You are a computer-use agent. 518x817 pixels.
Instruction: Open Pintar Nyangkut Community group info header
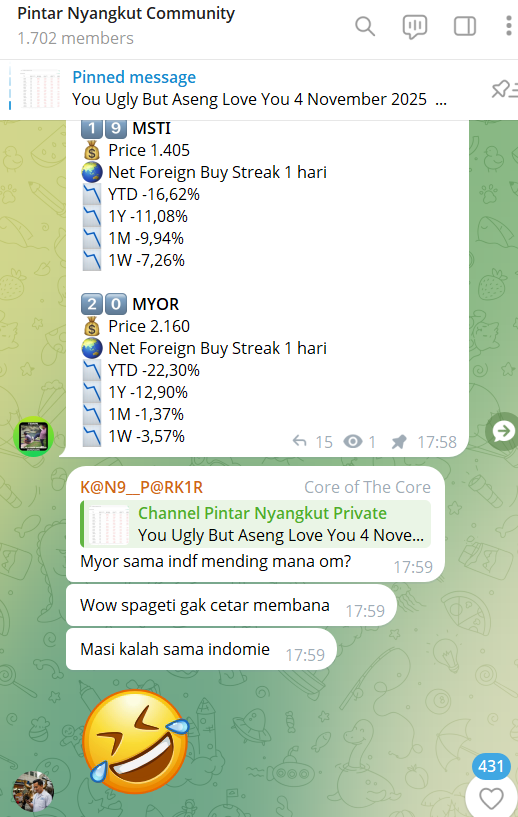pyautogui.click(x=126, y=25)
